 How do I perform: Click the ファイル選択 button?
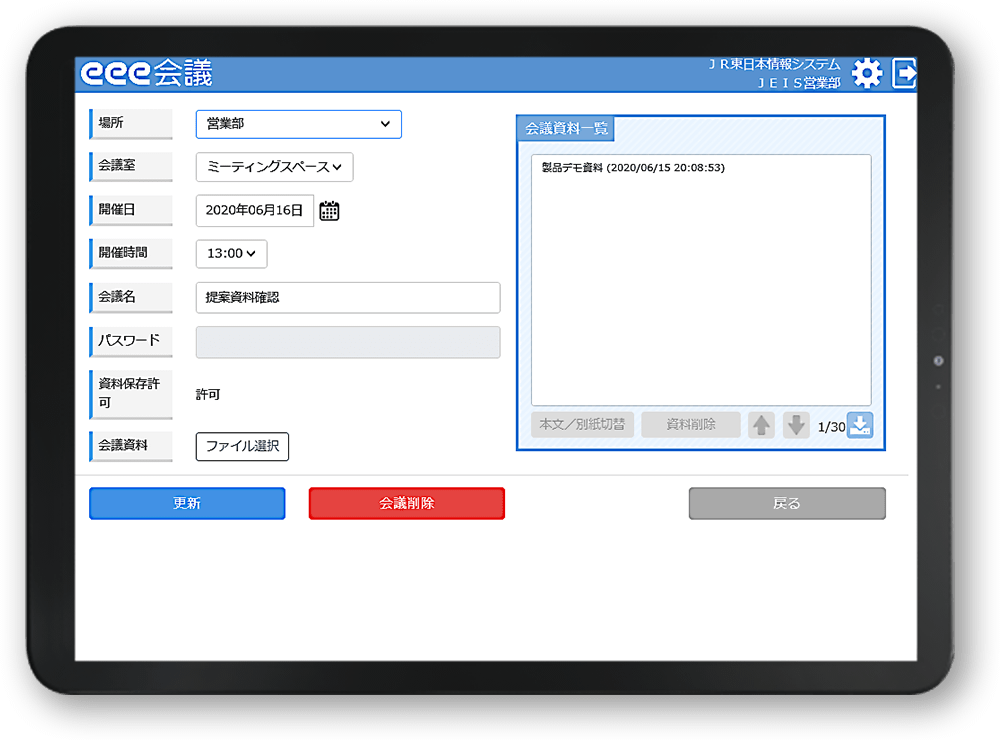[x=242, y=447]
